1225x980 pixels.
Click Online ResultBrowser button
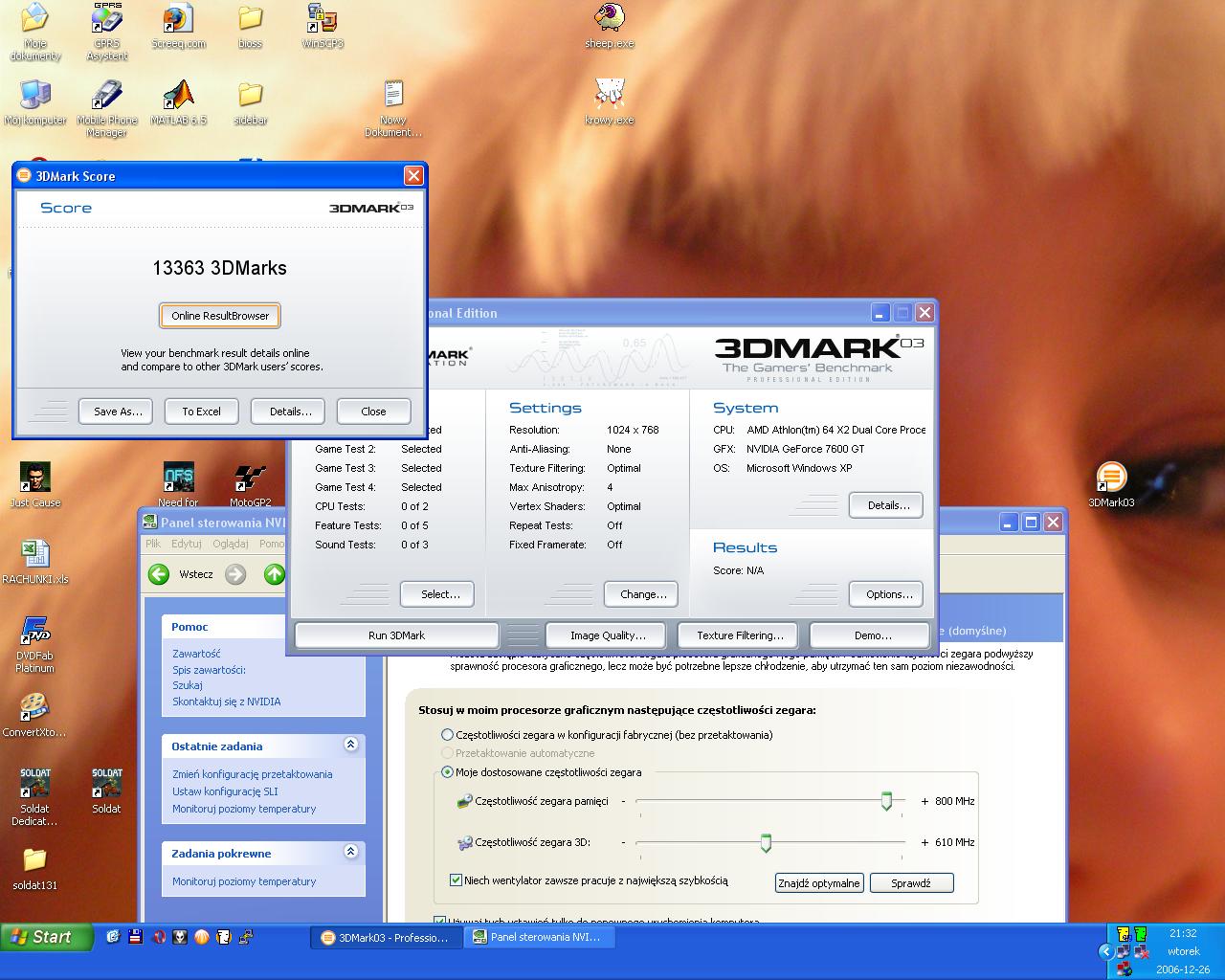click(220, 316)
